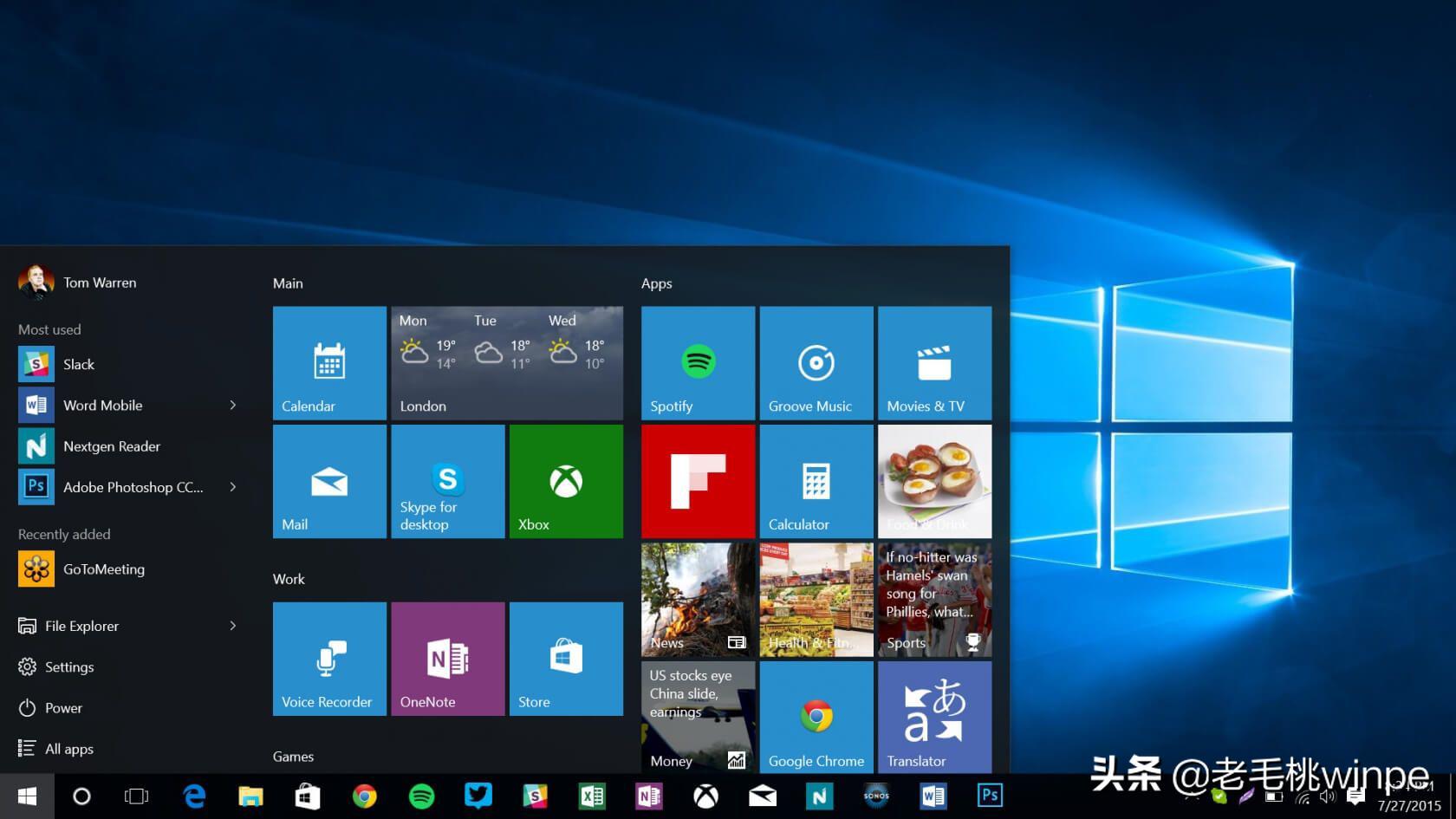Click the Tom Warren account picture
This screenshot has width=1456, height=819.
(x=36, y=282)
